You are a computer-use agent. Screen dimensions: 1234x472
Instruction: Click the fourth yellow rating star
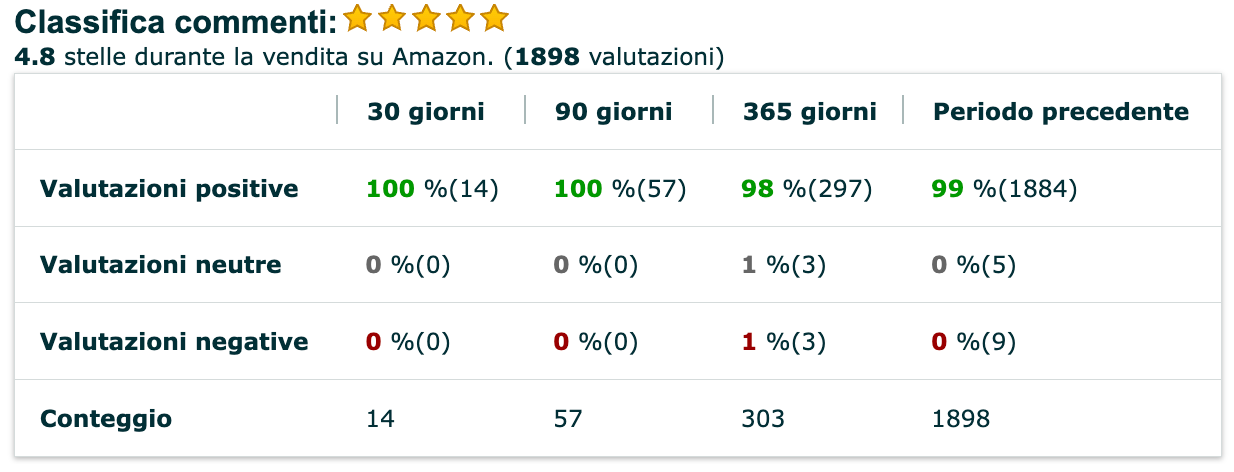pos(460,18)
